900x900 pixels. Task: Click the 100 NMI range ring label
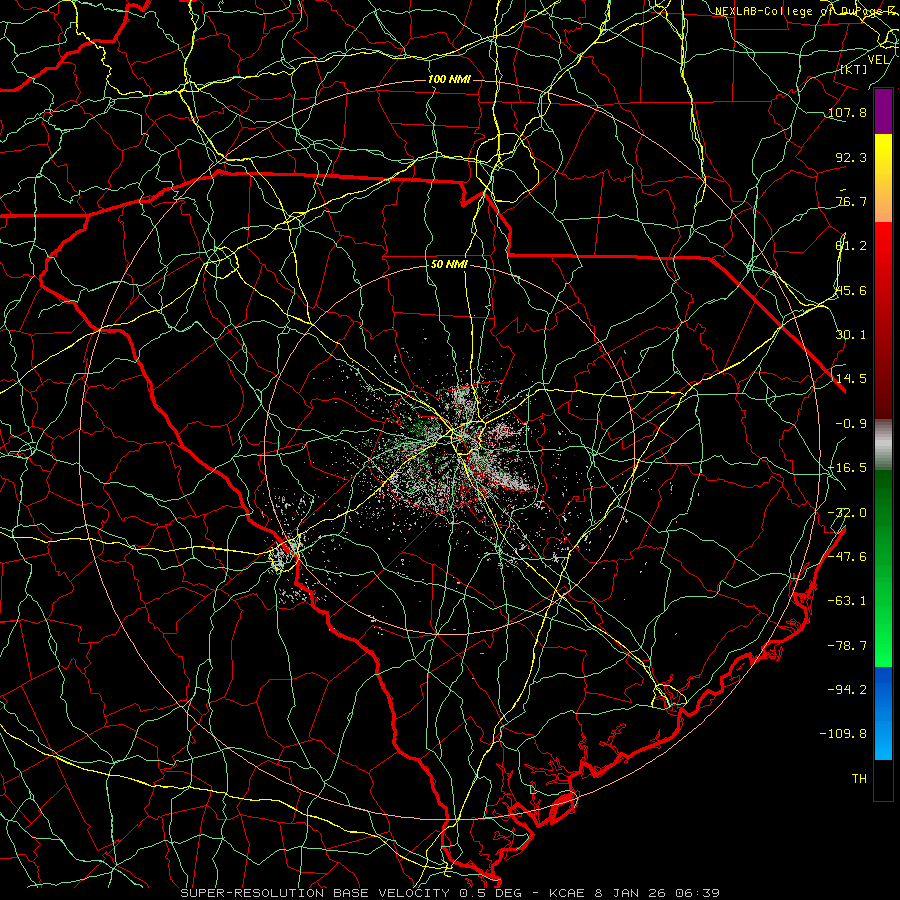(x=449, y=79)
